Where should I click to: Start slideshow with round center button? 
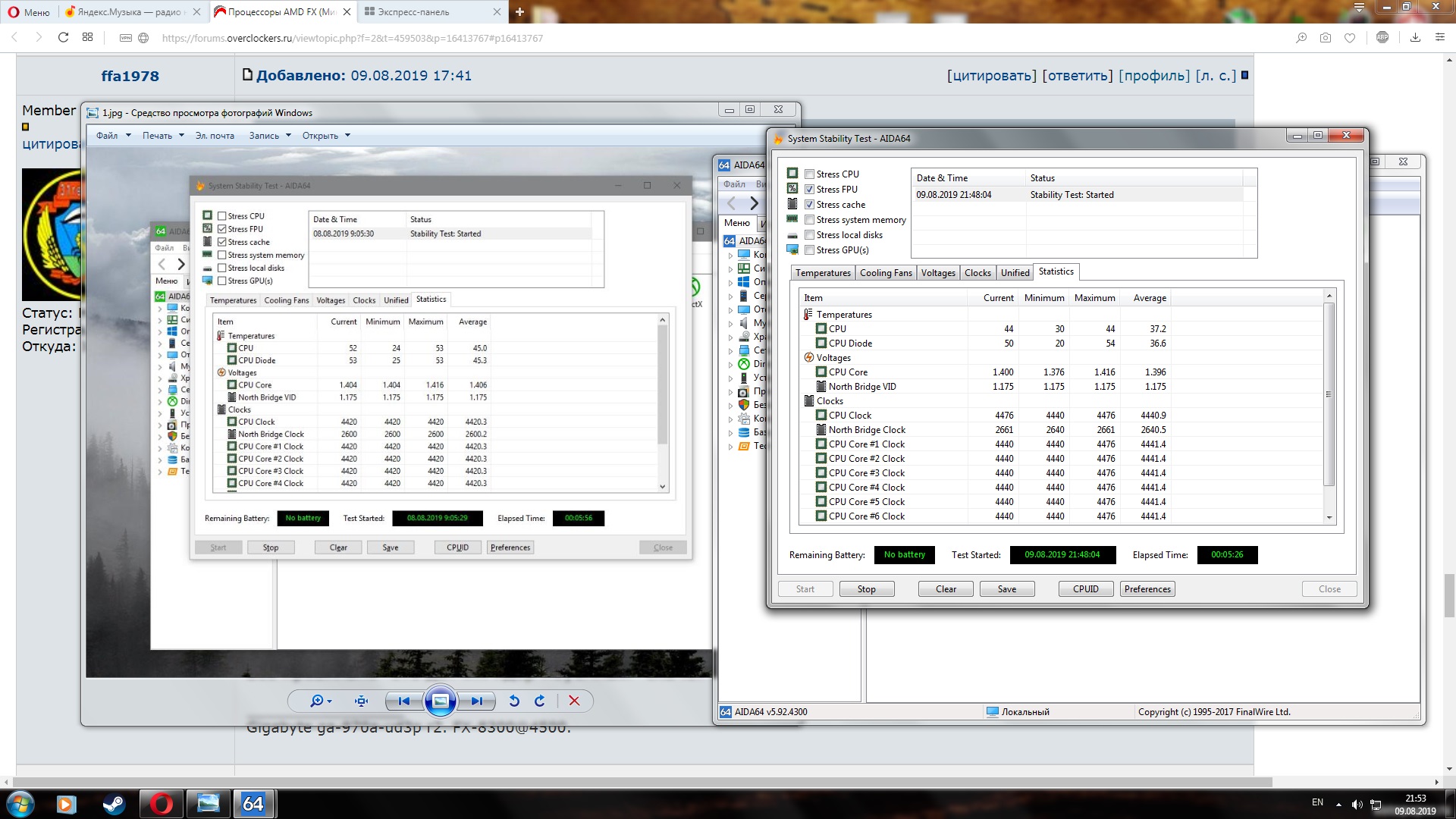(440, 701)
